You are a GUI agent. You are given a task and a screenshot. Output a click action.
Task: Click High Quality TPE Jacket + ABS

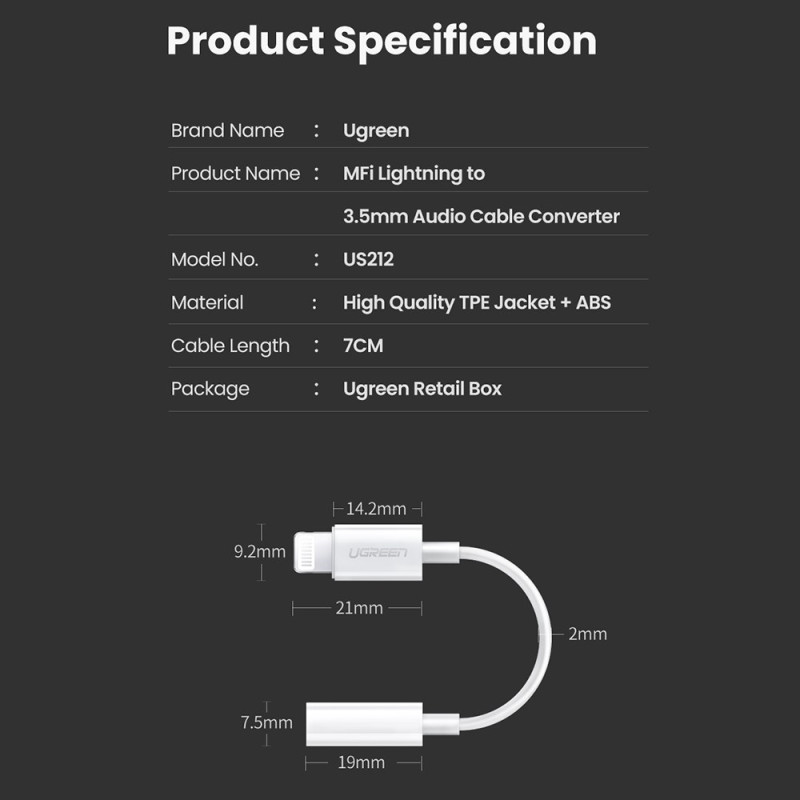pos(476,302)
